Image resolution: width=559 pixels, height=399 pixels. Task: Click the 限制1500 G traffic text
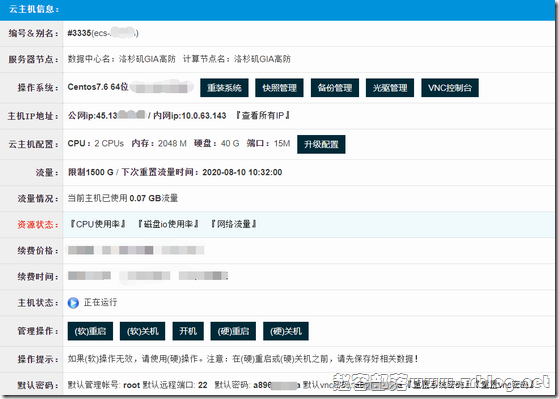pos(91,172)
